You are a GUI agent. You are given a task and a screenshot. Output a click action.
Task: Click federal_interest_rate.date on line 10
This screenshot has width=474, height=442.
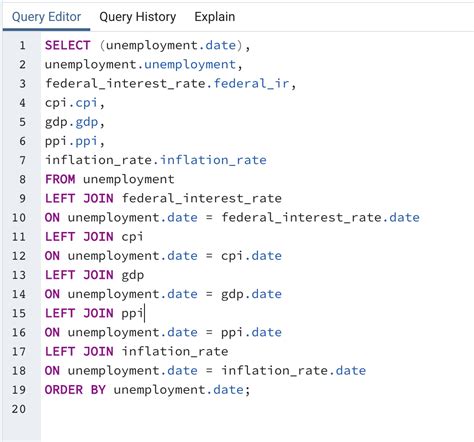pyautogui.click(x=320, y=218)
